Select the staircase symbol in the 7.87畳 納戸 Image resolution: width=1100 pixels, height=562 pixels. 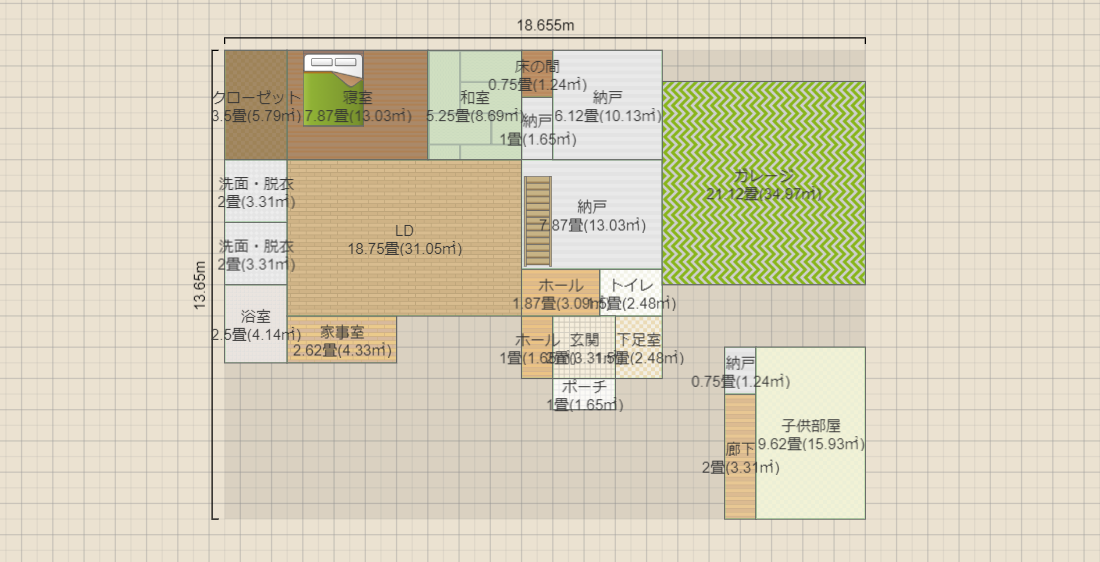coord(538,221)
